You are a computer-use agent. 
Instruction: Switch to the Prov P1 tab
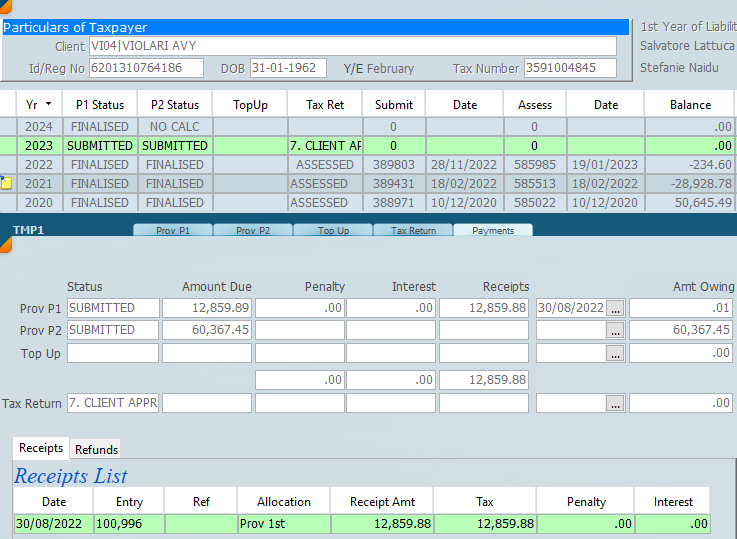172,230
